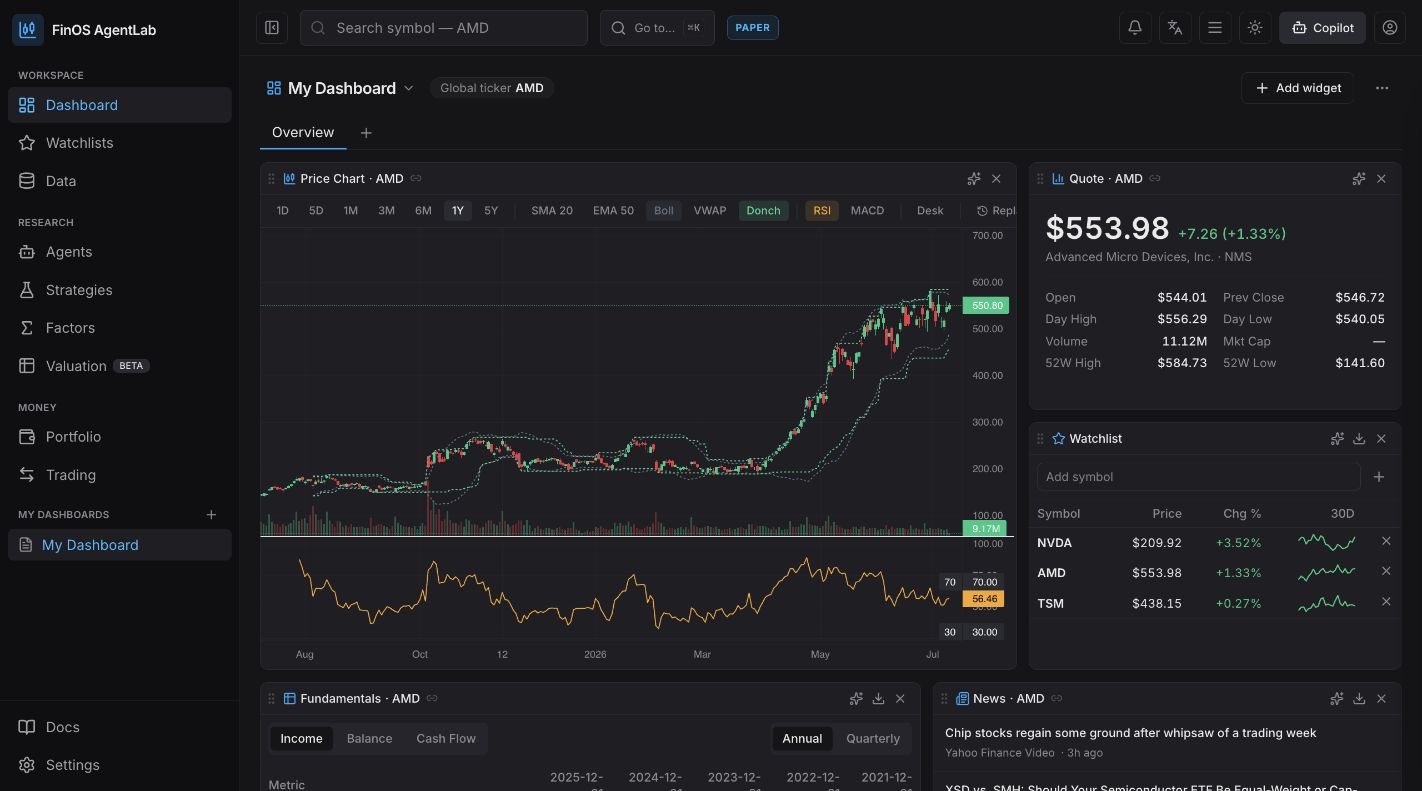Focus the Search symbol field
The height and width of the screenshot is (791, 1422).
tap(444, 28)
